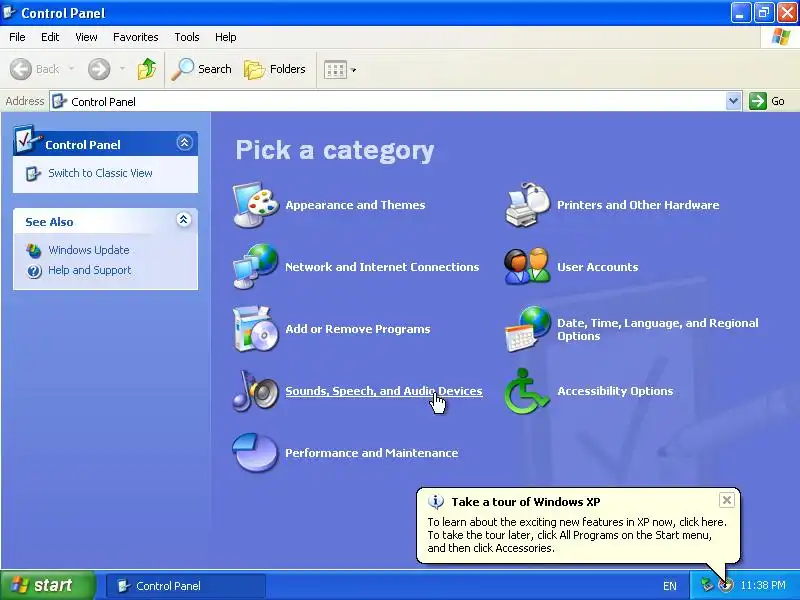Open the Back button history dropdown arrow
Image resolution: width=800 pixels, height=600 pixels.
tap(71, 68)
